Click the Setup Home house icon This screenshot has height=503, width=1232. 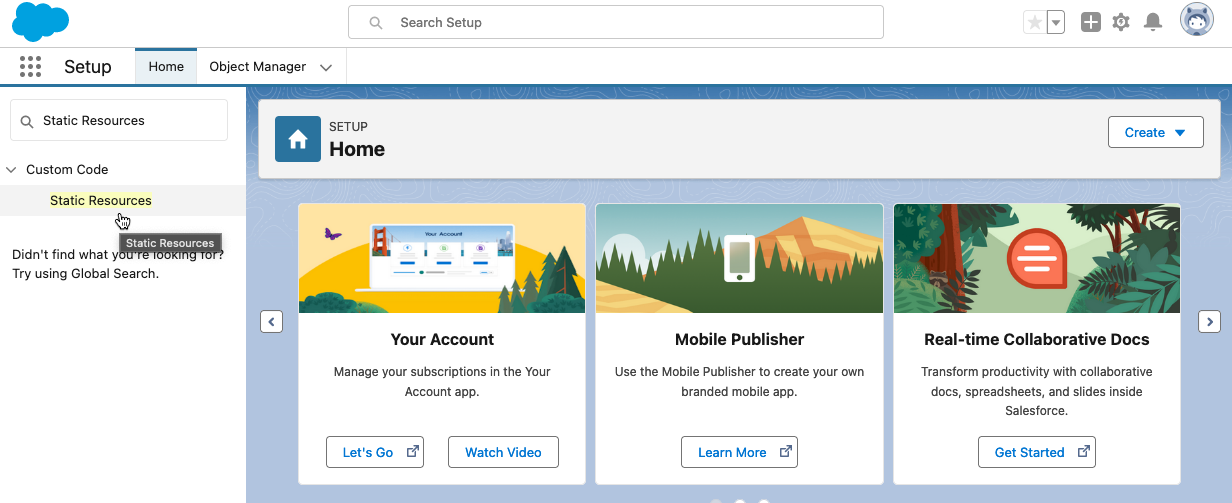[x=298, y=139]
